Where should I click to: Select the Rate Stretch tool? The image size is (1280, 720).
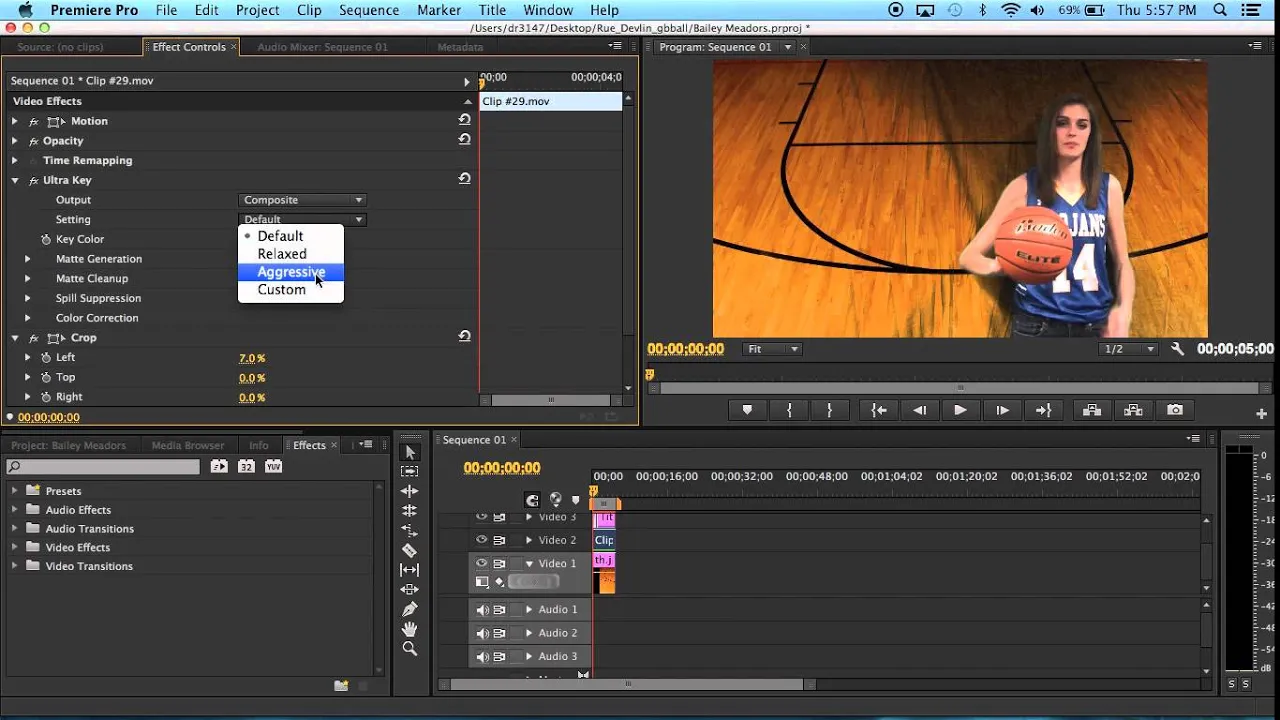tap(410, 531)
